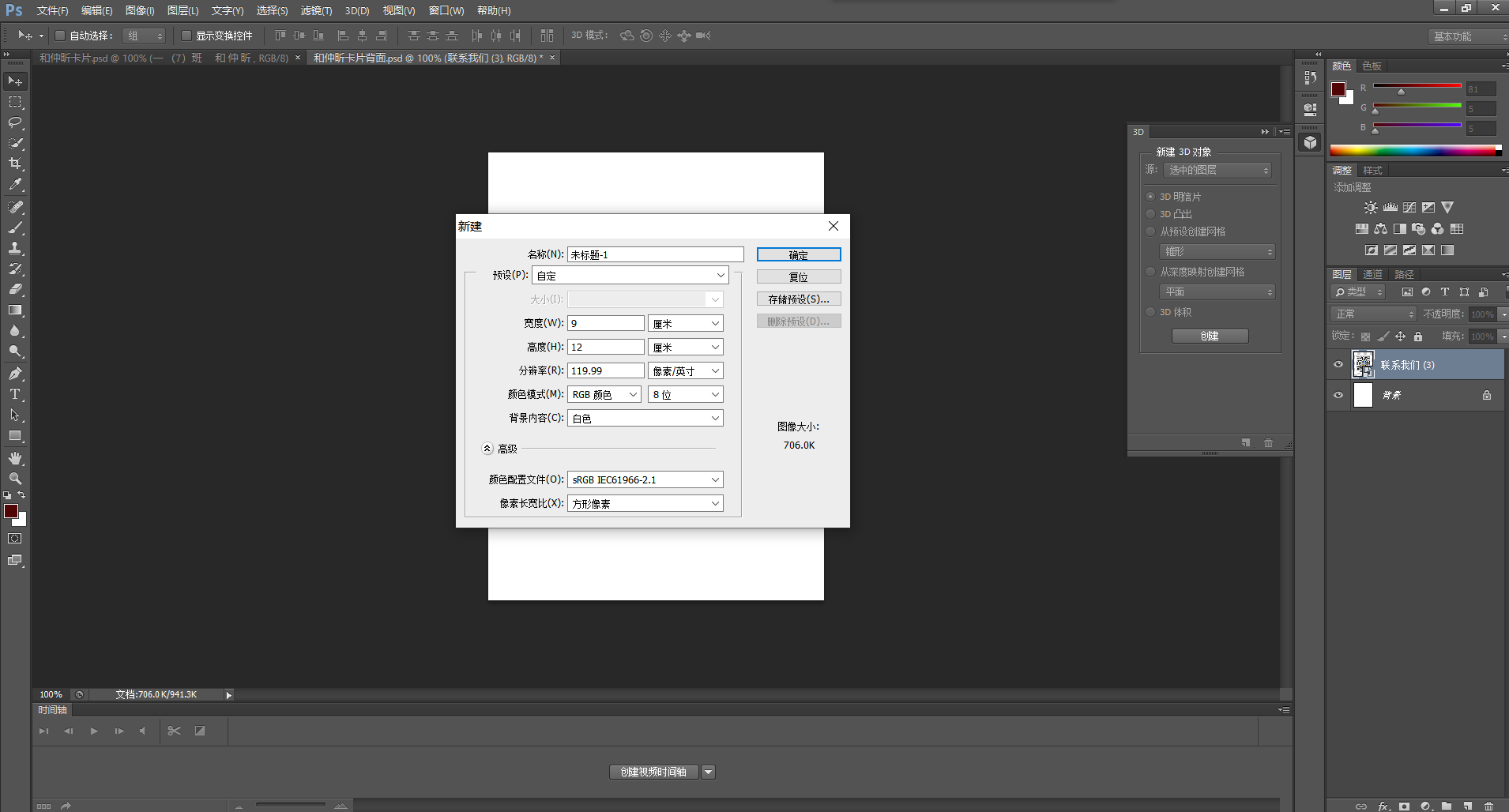Screen dimensions: 1509x812
Task: Click the foreground color swatch in toolbox
Action: click(x=11, y=511)
